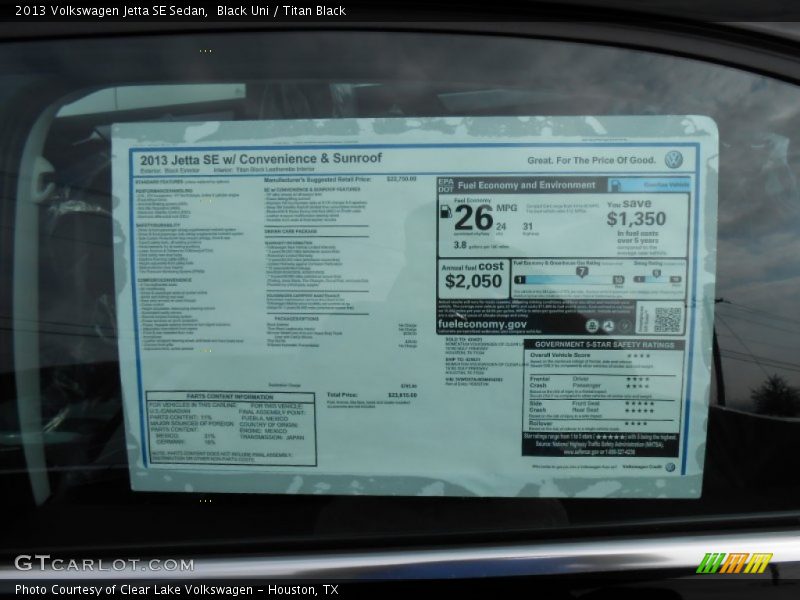Click the '$1,350' savings amount
This screenshot has height=600, width=800.
[636, 219]
